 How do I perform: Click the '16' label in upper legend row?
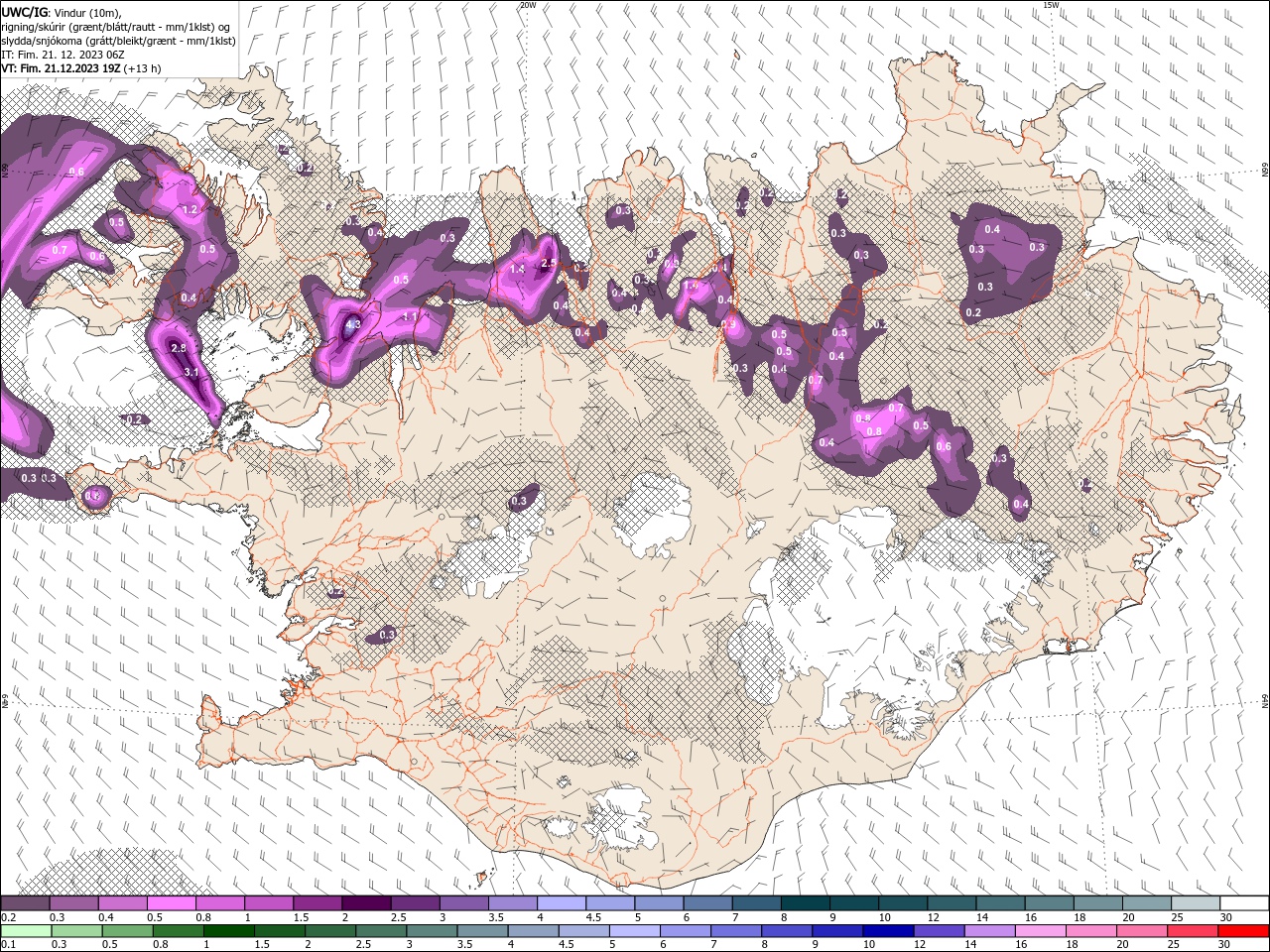point(1032,918)
